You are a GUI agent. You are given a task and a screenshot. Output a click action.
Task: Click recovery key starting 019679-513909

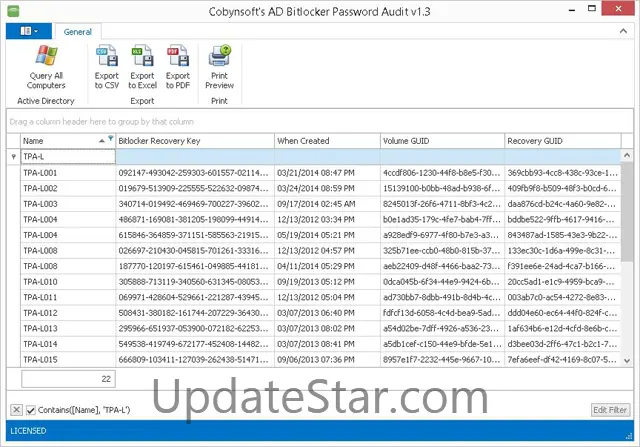coord(193,188)
